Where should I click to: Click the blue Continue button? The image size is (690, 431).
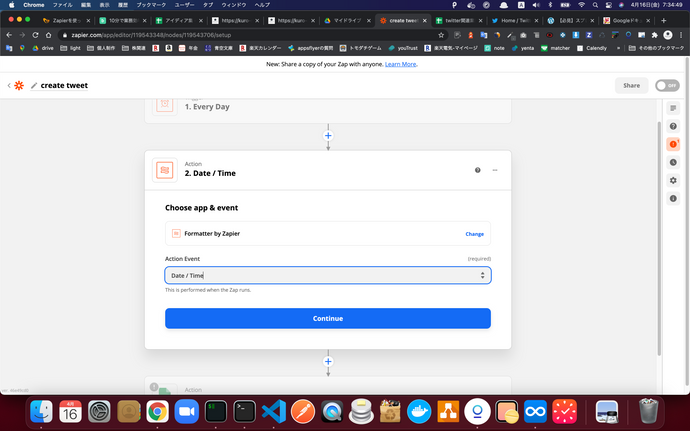pyautogui.click(x=328, y=318)
